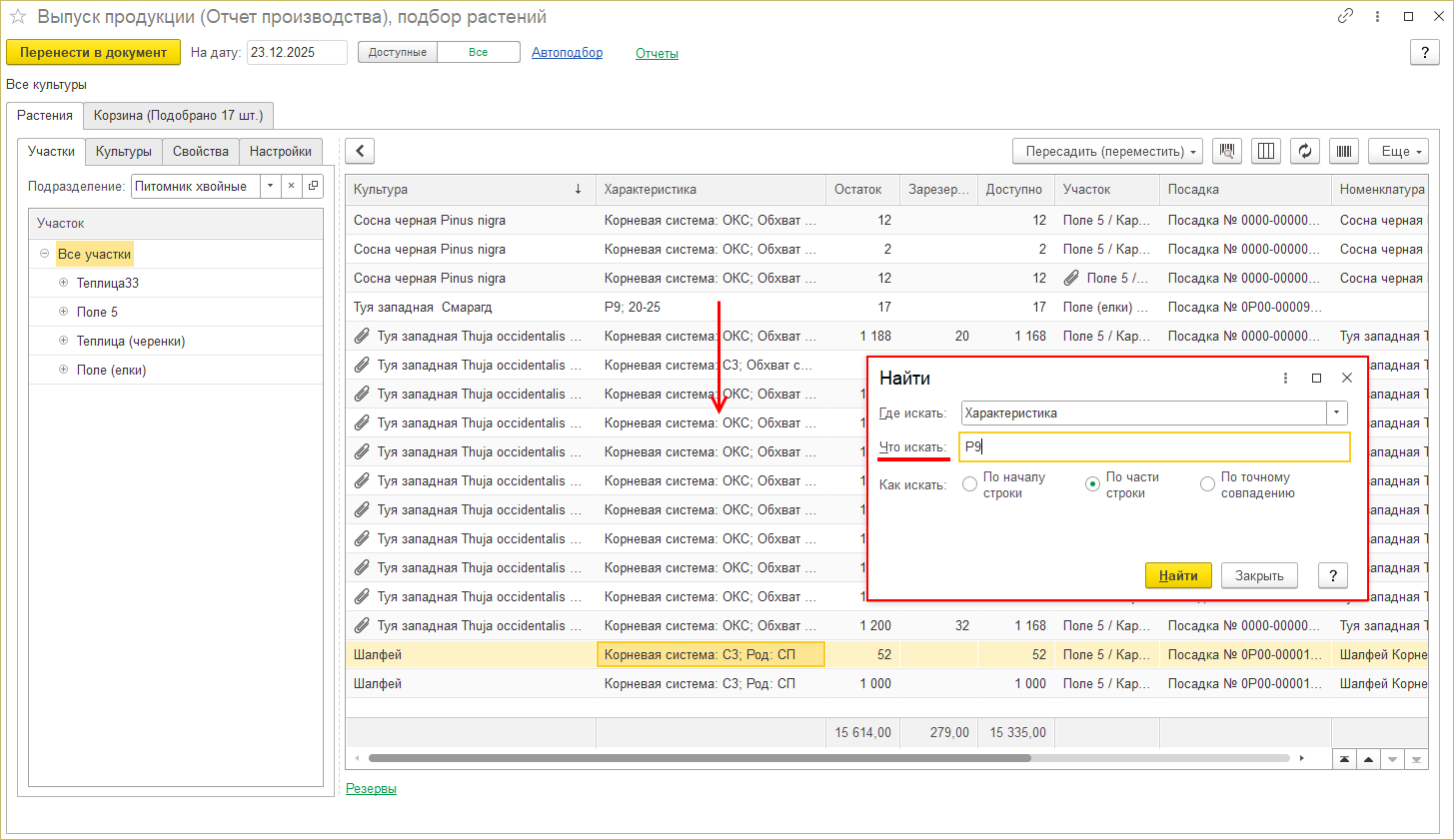Collapse the left panel with the chevron button

tap(360, 152)
